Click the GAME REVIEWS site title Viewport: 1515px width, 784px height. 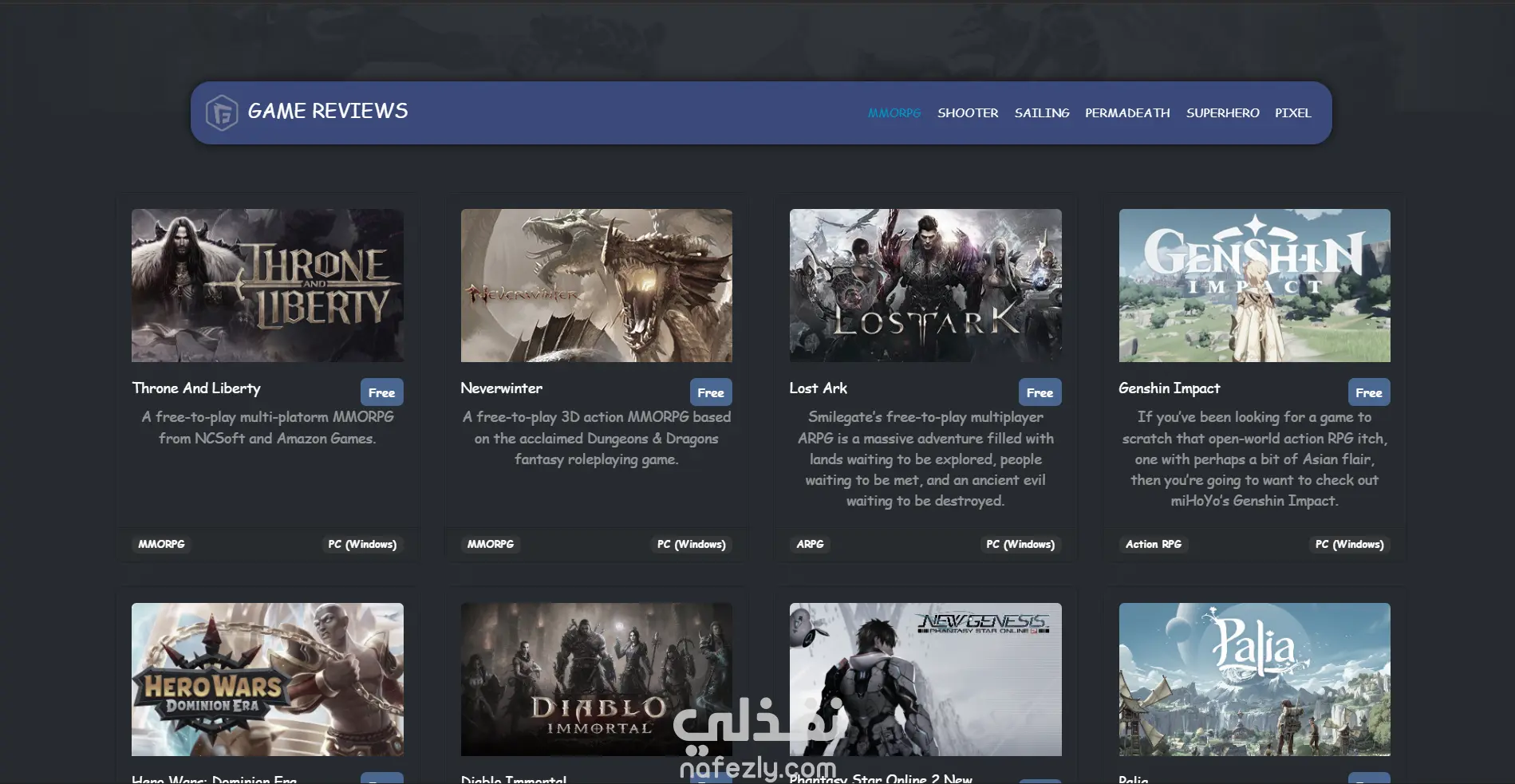(x=328, y=111)
